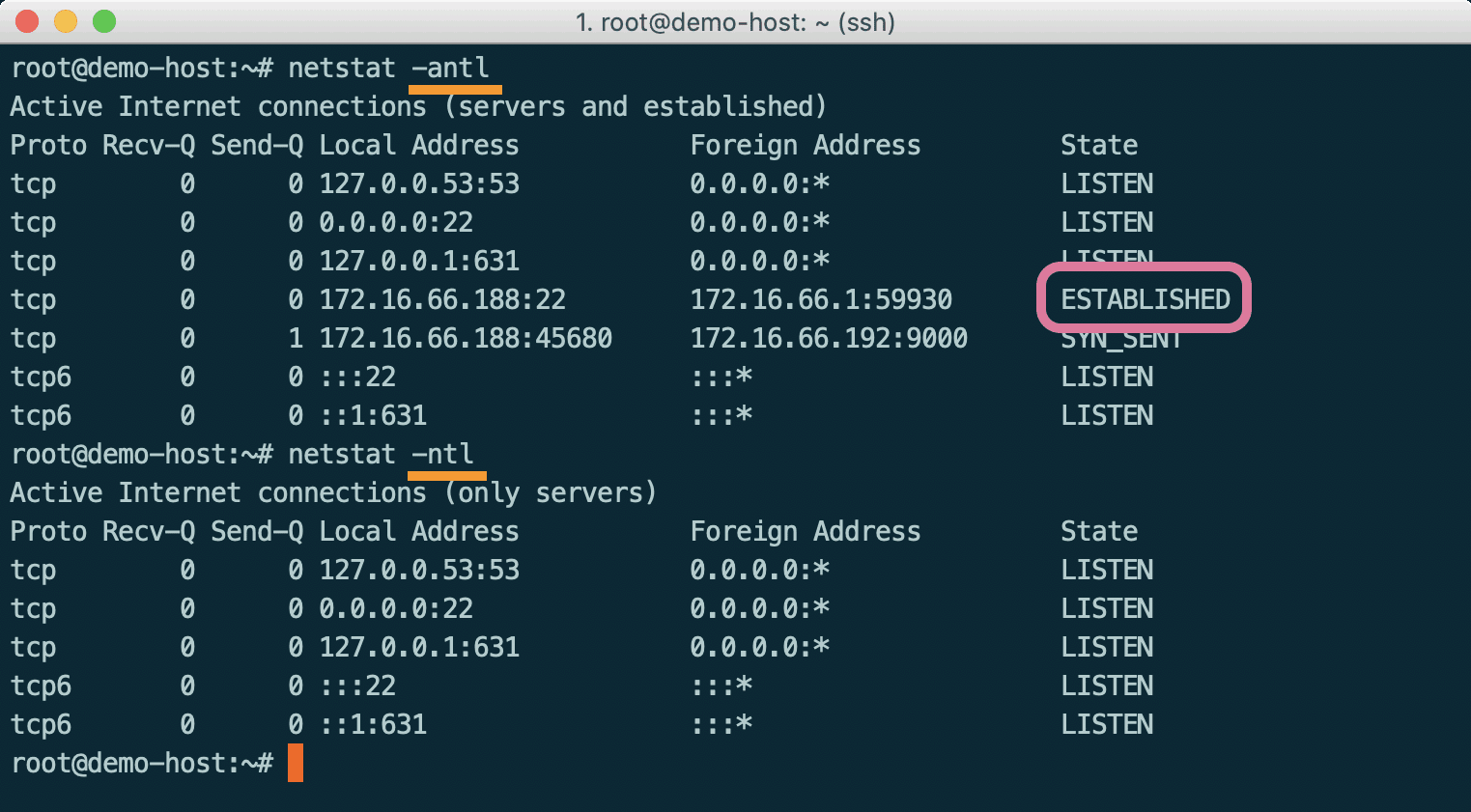Click the 'netstat -antl' command text
The image size is (1471, 812).
tap(388, 69)
